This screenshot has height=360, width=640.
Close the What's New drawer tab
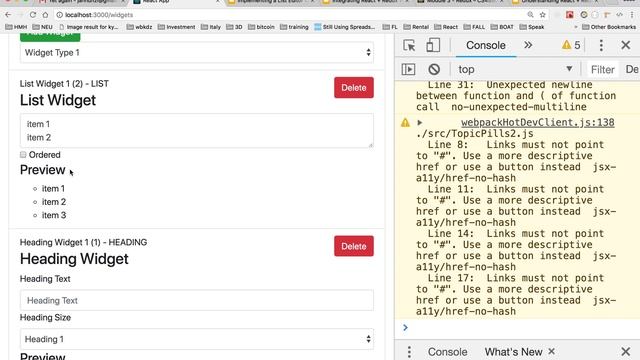pos(551,351)
